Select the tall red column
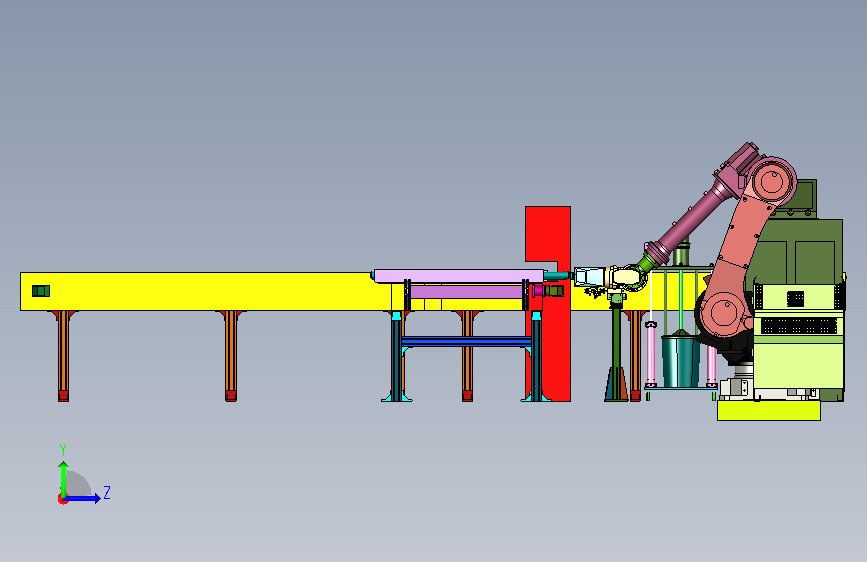Viewport: 867px width, 562px height. pos(555,332)
